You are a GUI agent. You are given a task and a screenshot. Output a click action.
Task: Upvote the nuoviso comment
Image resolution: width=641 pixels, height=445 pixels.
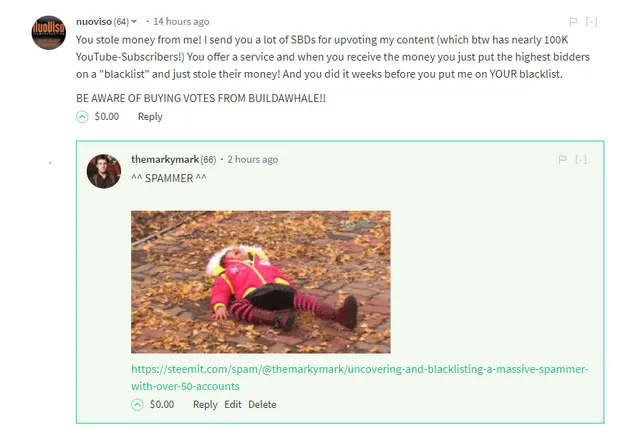(x=82, y=117)
